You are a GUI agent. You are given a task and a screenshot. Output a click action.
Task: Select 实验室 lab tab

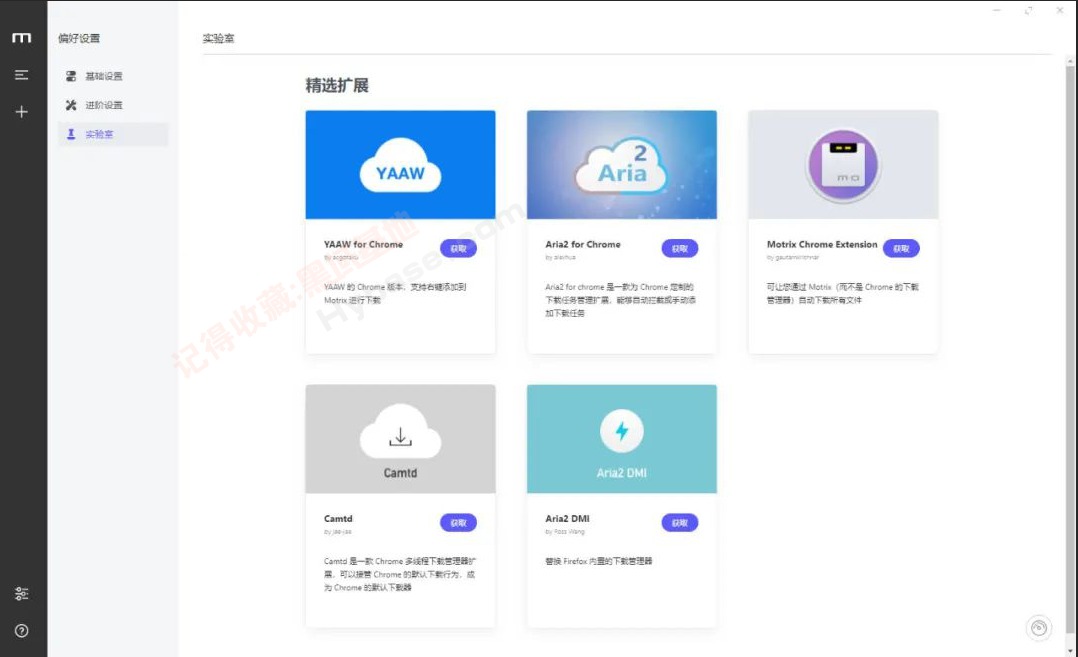click(113, 134)
